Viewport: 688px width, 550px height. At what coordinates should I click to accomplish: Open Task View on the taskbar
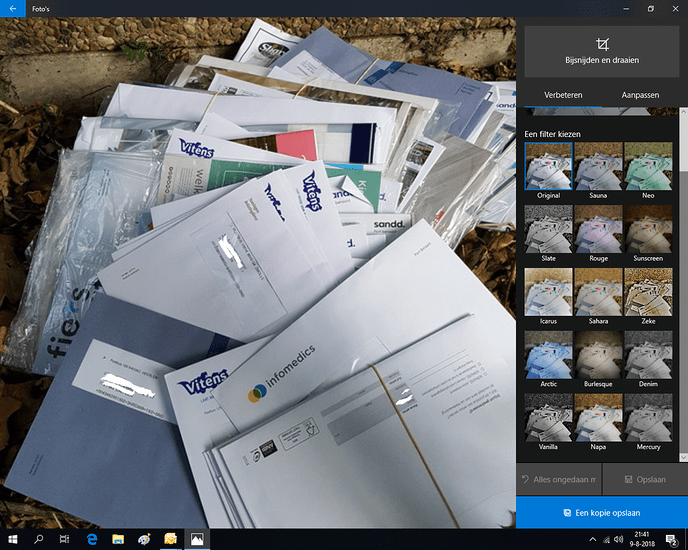coord(64,539)
